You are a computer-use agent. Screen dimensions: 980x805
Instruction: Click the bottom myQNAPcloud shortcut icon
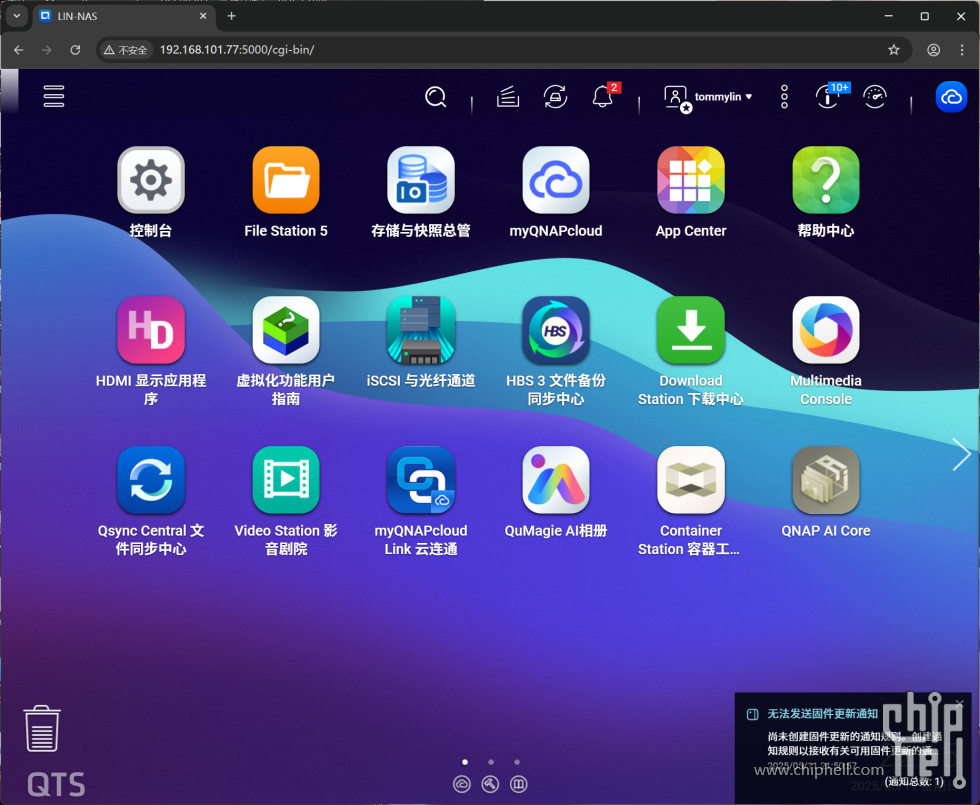click(x=462, y=784)
